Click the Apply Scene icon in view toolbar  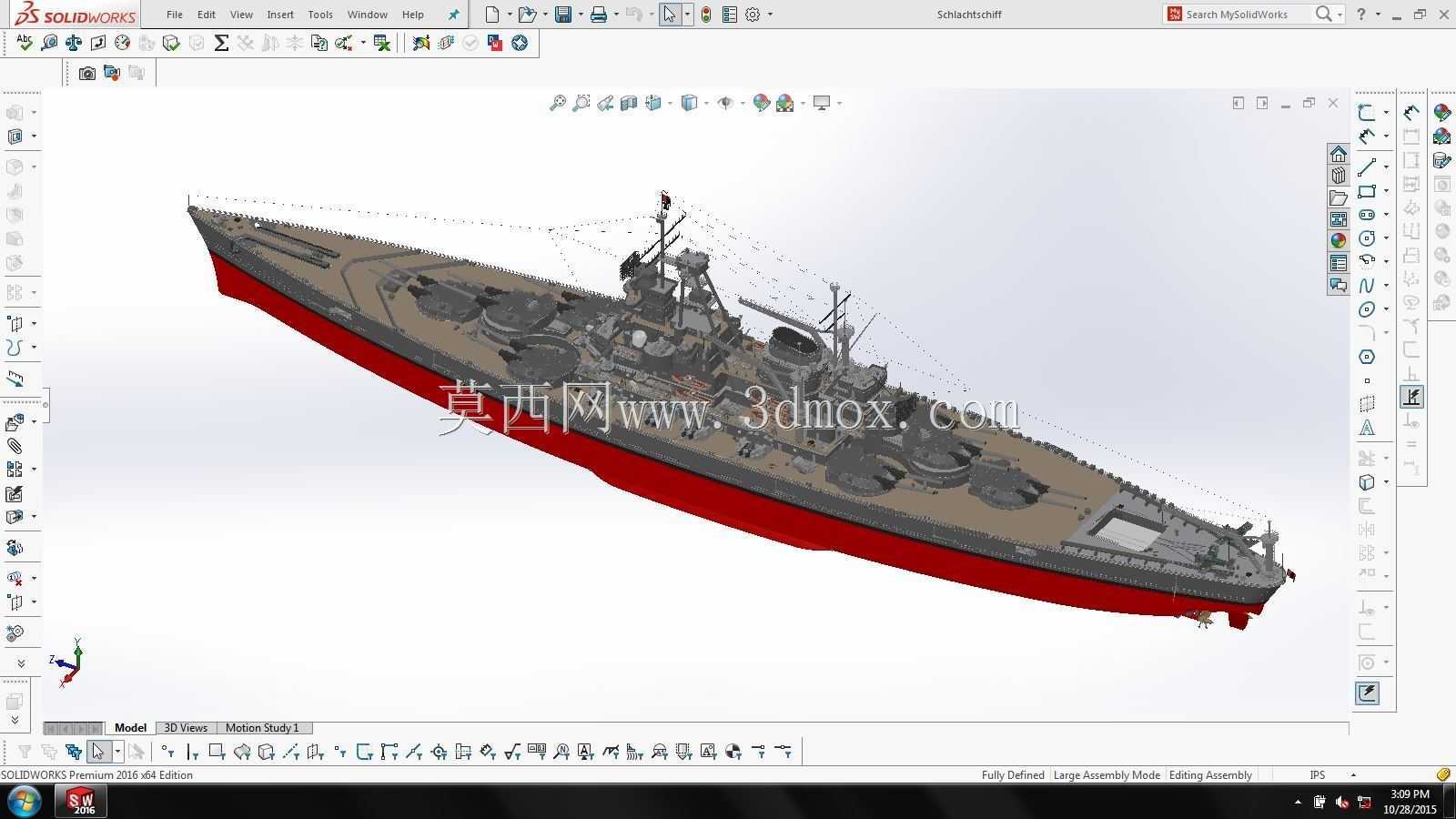(785, 103)
